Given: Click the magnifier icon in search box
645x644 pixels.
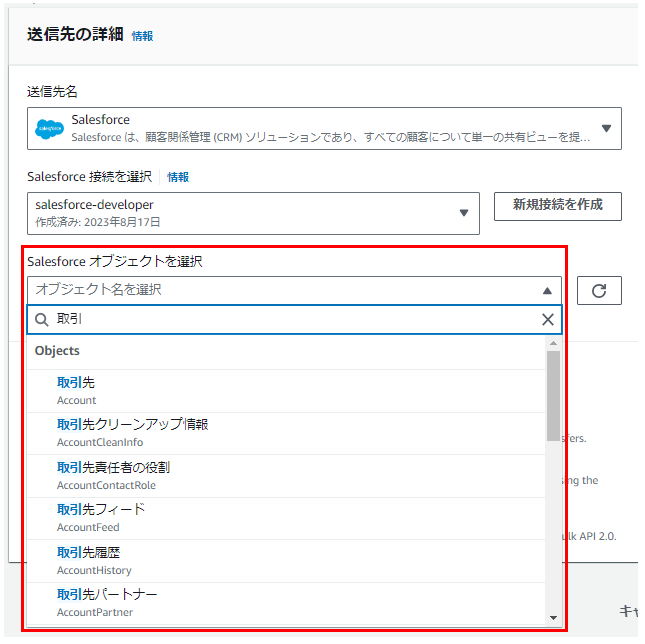Looking at the screenshot, I should click(42, 320).
